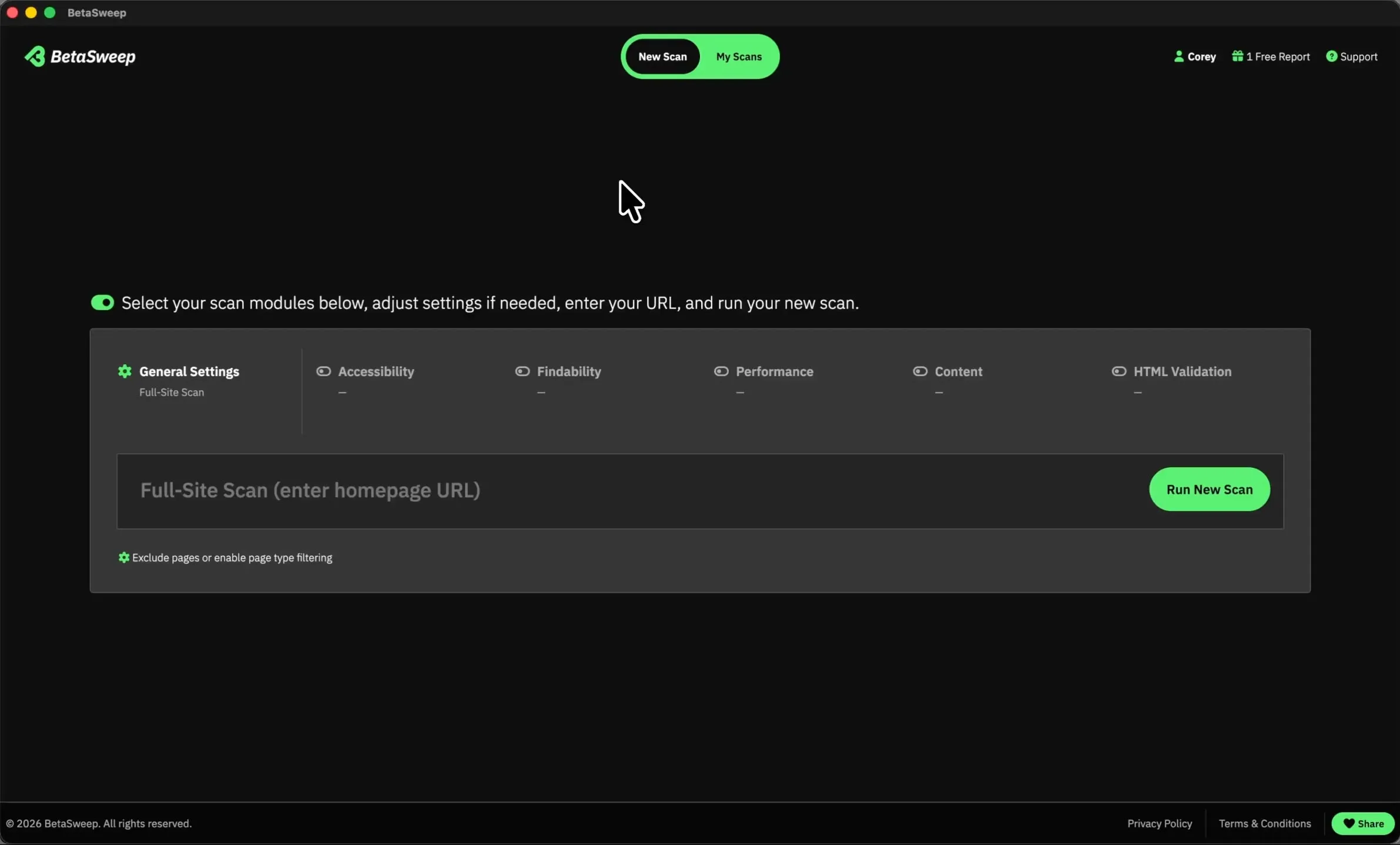Viewport: 1400px width, 845px height.
Task: Select the Findability module label
Action: pos(569,371)
